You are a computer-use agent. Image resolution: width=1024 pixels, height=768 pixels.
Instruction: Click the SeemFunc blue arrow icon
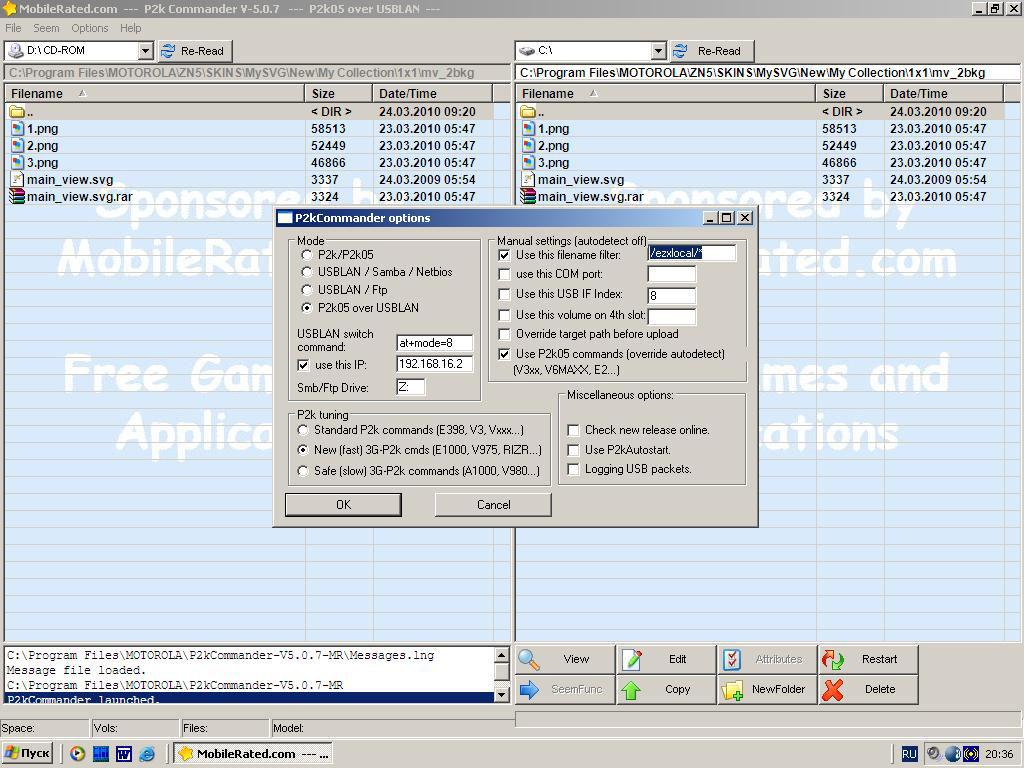coord(529,690)
